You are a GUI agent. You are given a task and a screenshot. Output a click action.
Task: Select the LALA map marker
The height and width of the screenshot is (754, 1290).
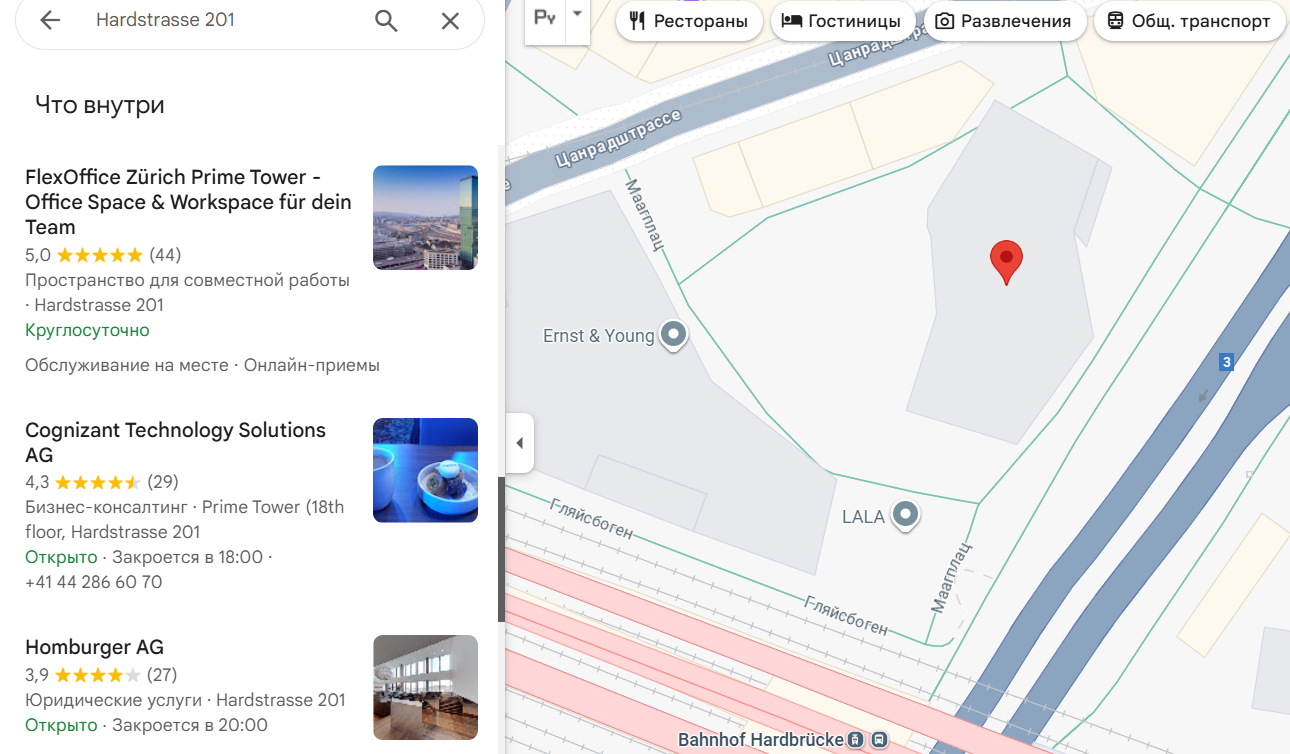click(906, 515)
